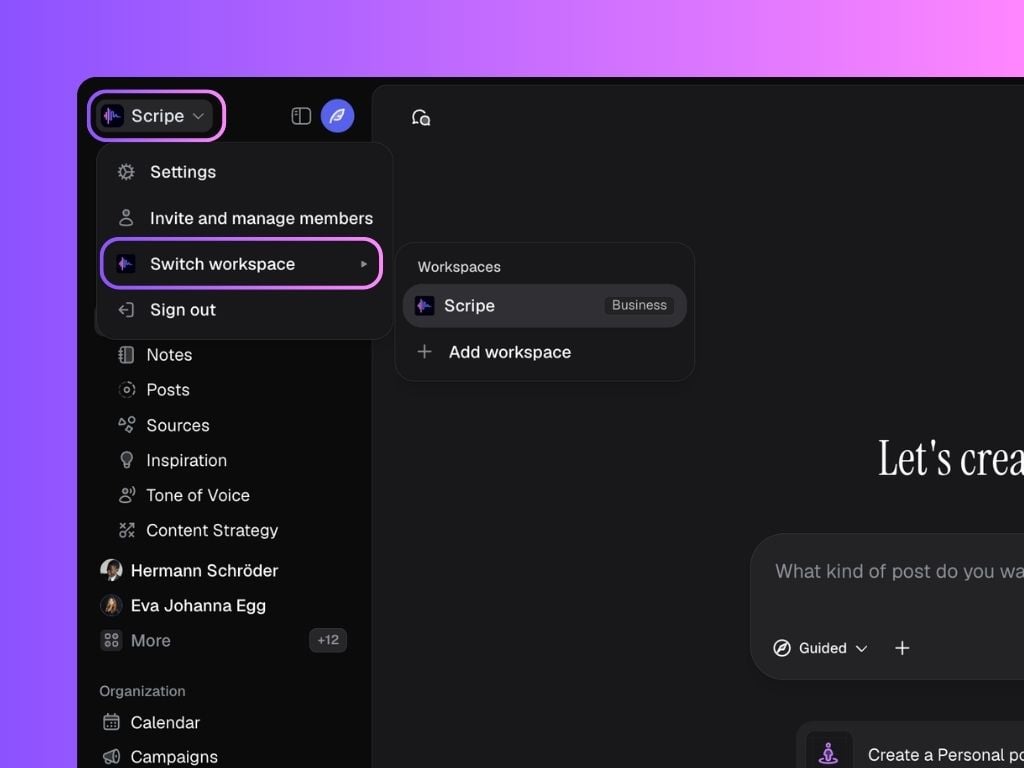
Task: Open the chat history search icon
Action: coord(421,118)
